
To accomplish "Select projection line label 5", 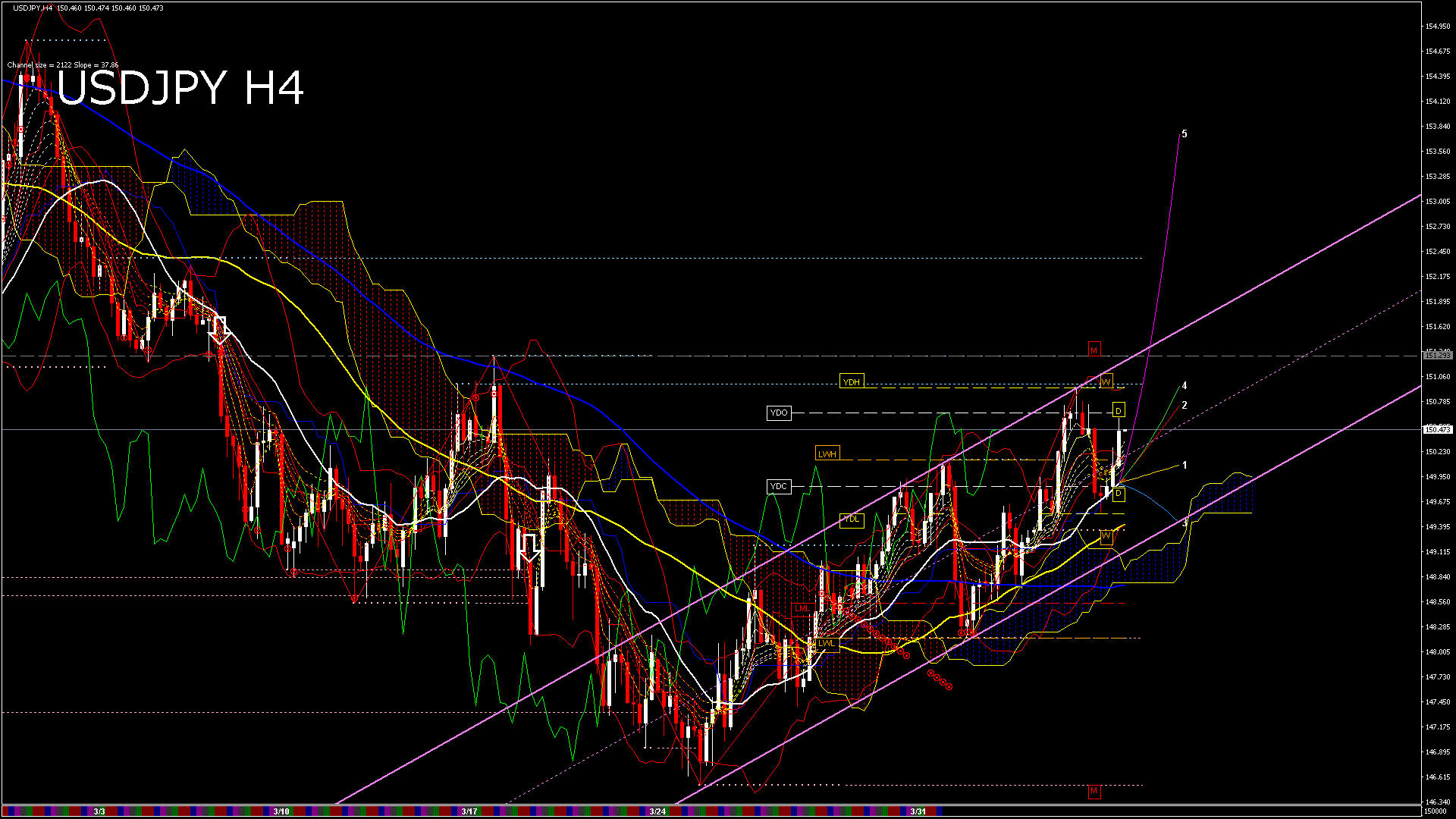I will pos(1185,134).
